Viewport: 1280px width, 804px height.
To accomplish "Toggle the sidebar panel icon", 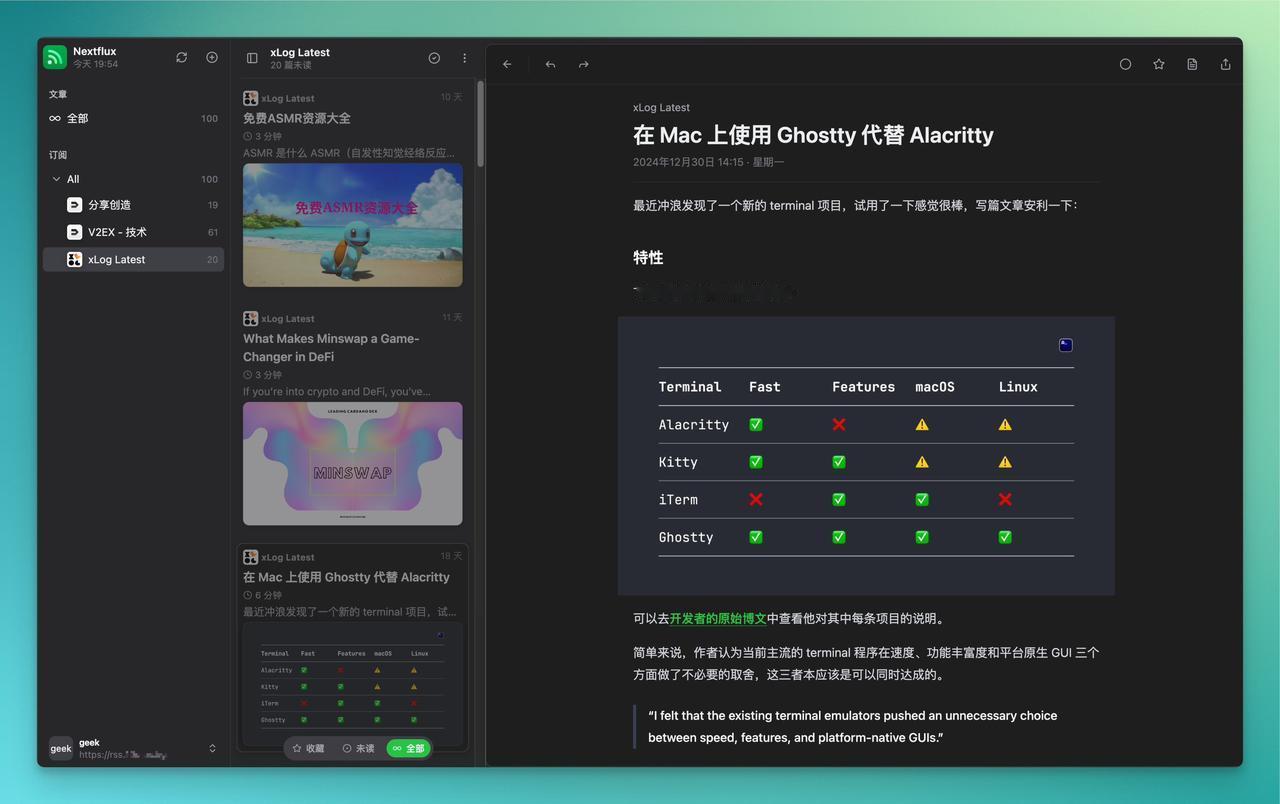I will point(252,58).
